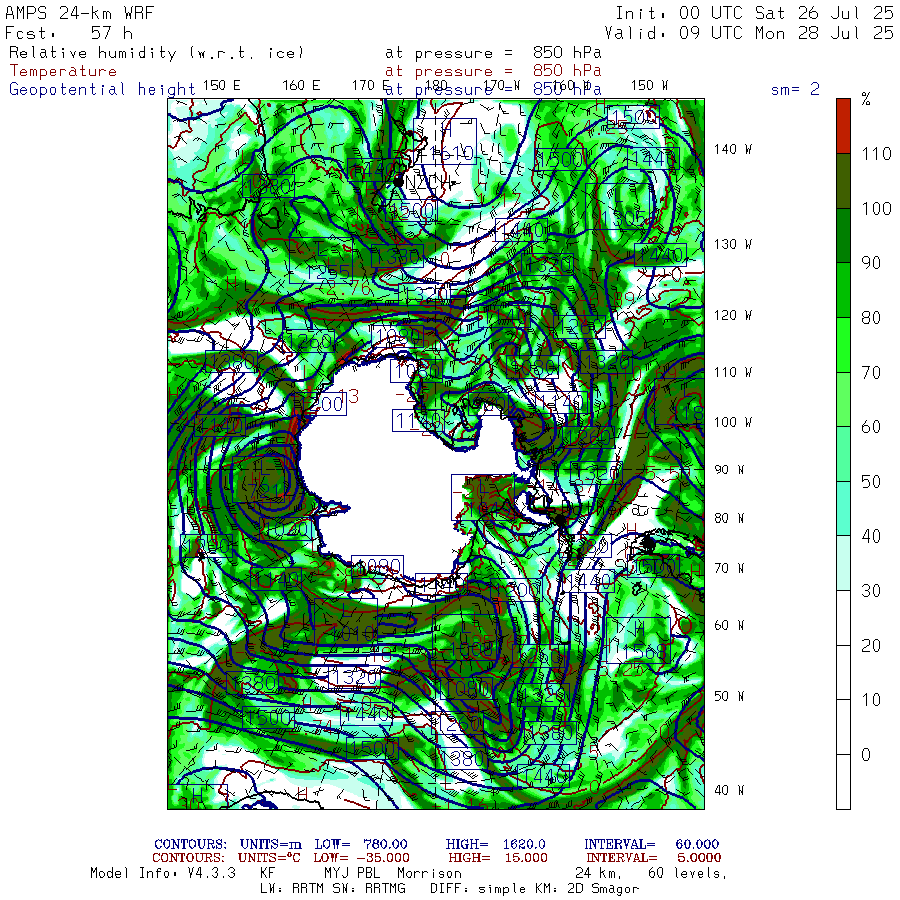Select the 'Relative humidity (w.r.t. ice)' label
900x900 pixels.
157,53
